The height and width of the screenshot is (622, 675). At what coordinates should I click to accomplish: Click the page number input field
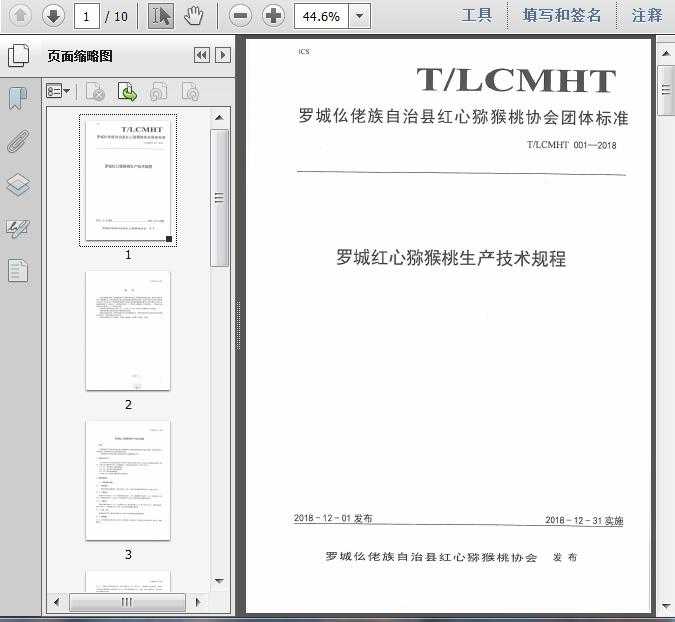[x=87, y=16]
